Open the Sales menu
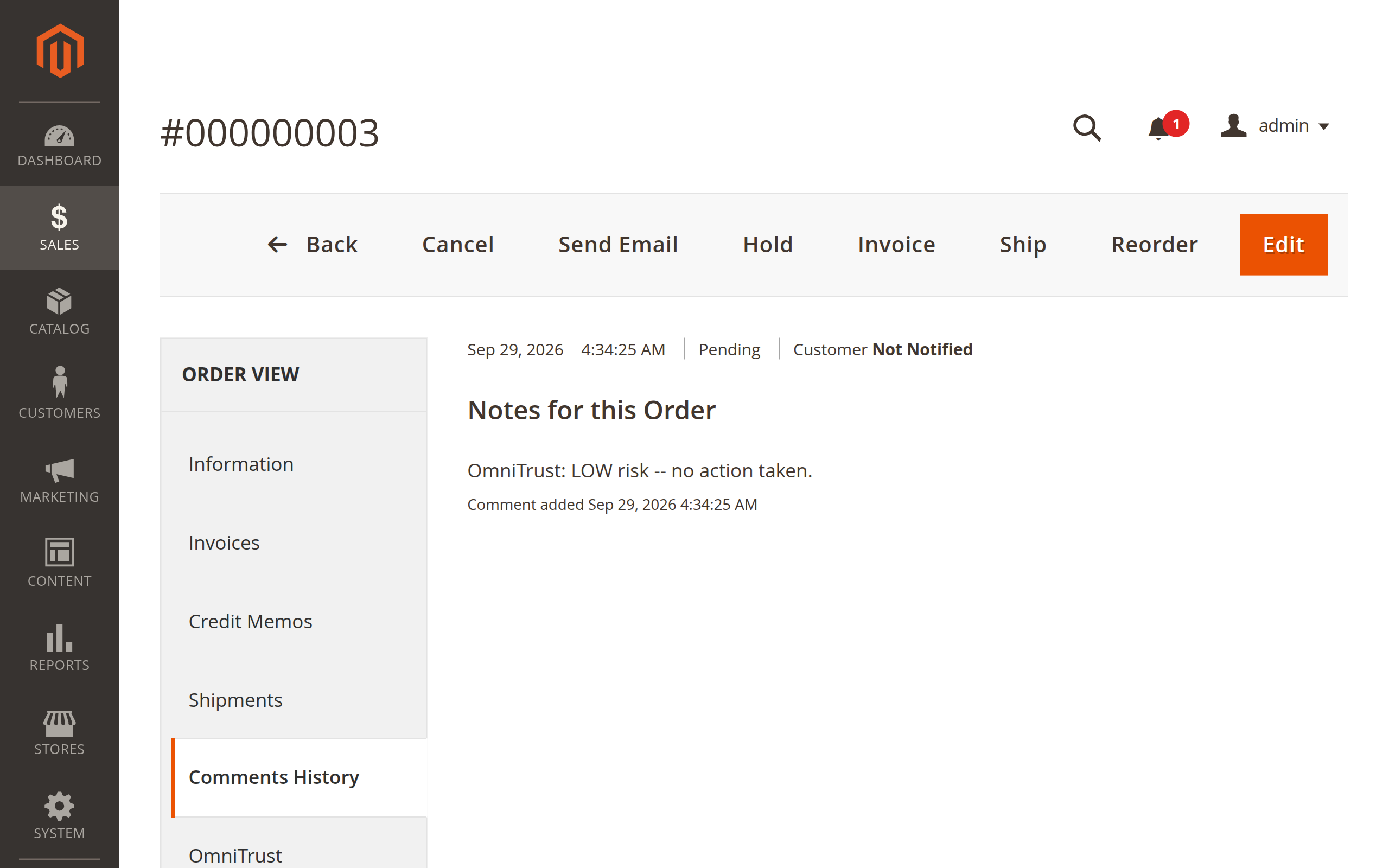Screen dimensions: 1389x868 60,228
